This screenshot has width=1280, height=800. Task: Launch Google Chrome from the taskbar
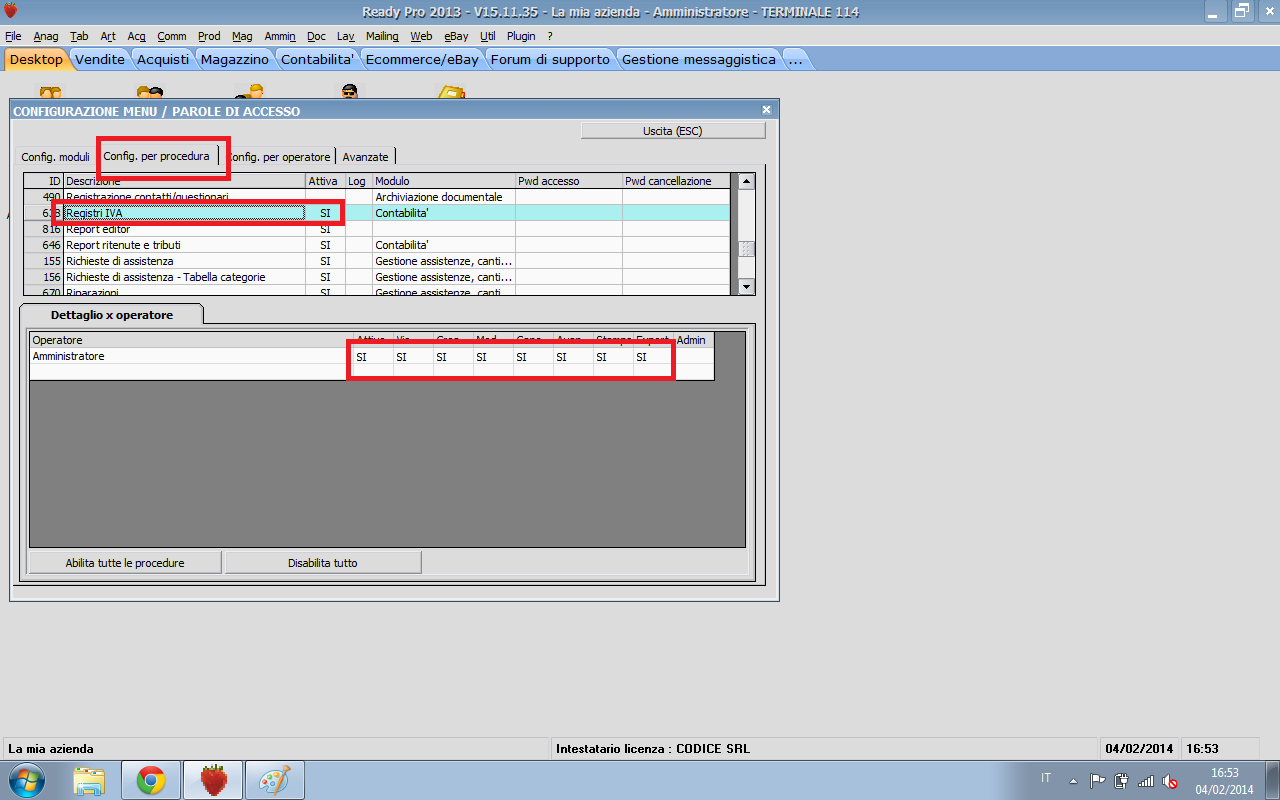tap(151, 780)
